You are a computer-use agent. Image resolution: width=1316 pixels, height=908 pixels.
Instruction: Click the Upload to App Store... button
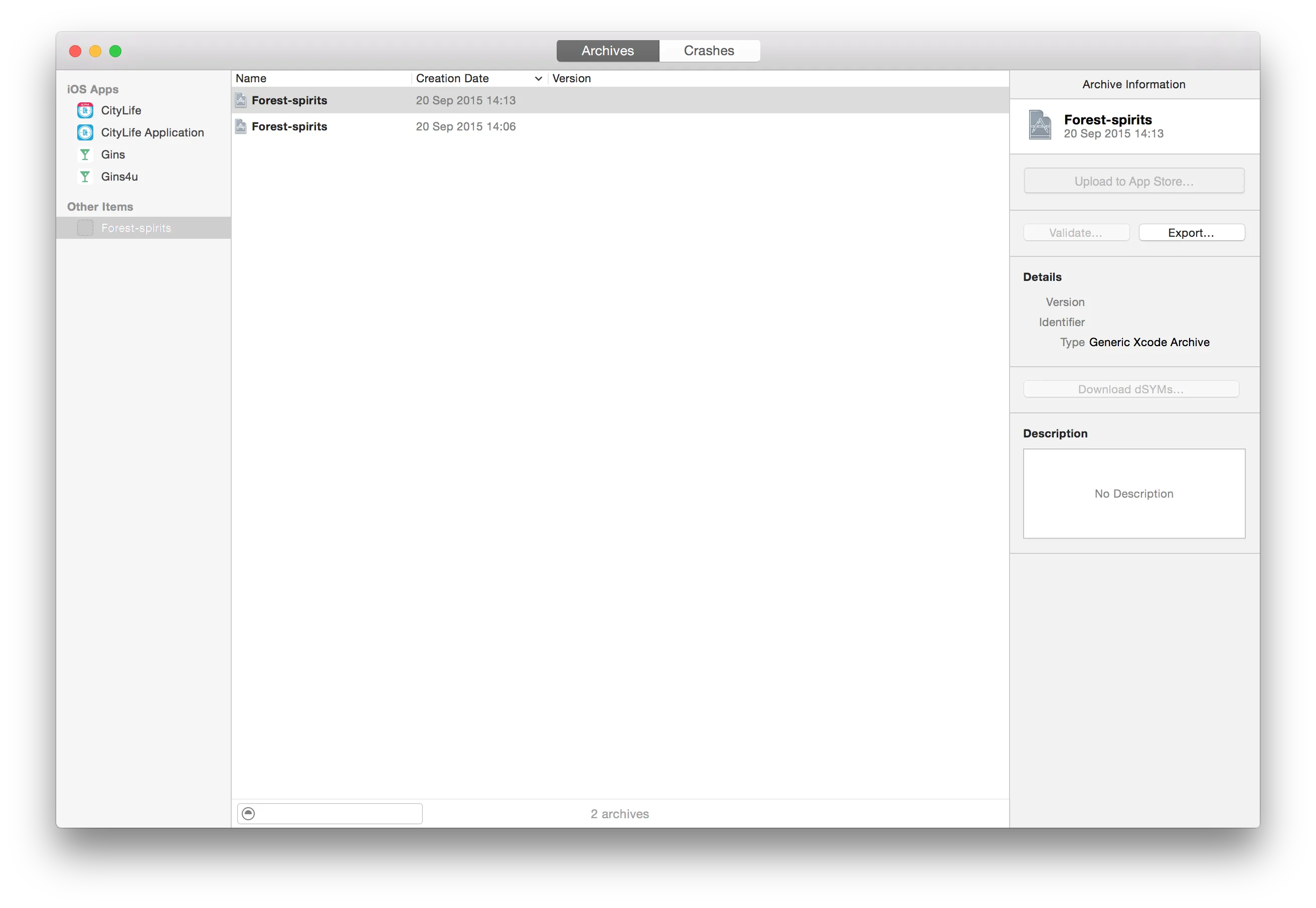point(1133,182)
